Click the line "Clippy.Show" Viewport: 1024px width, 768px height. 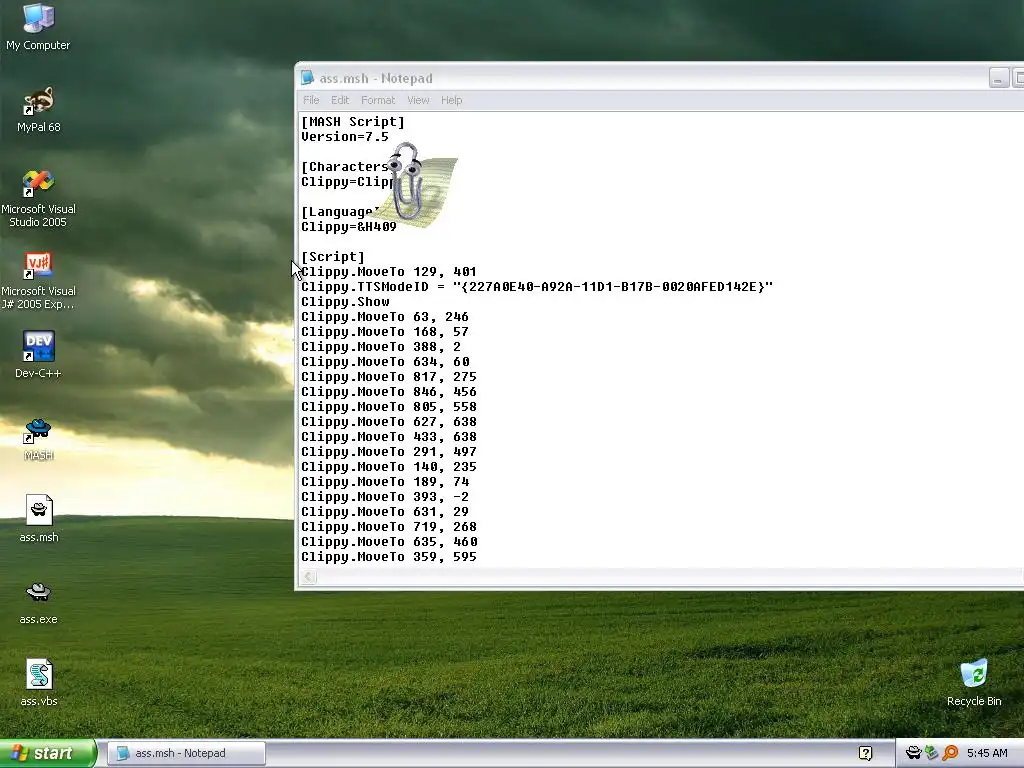pyautogui.click(x=345, y=302)
